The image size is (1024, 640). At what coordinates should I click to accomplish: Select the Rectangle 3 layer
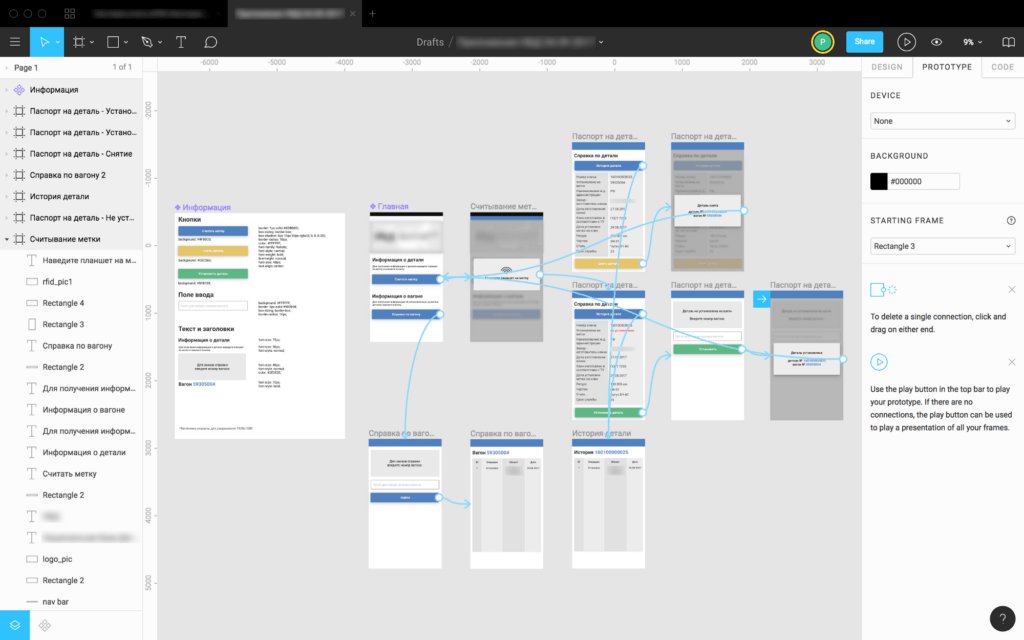[71, 324]
